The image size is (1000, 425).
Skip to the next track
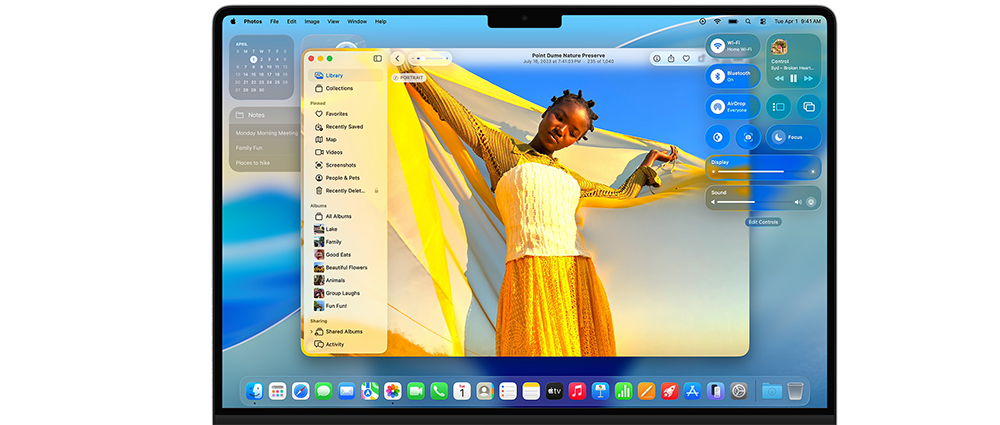coord(809,78)
